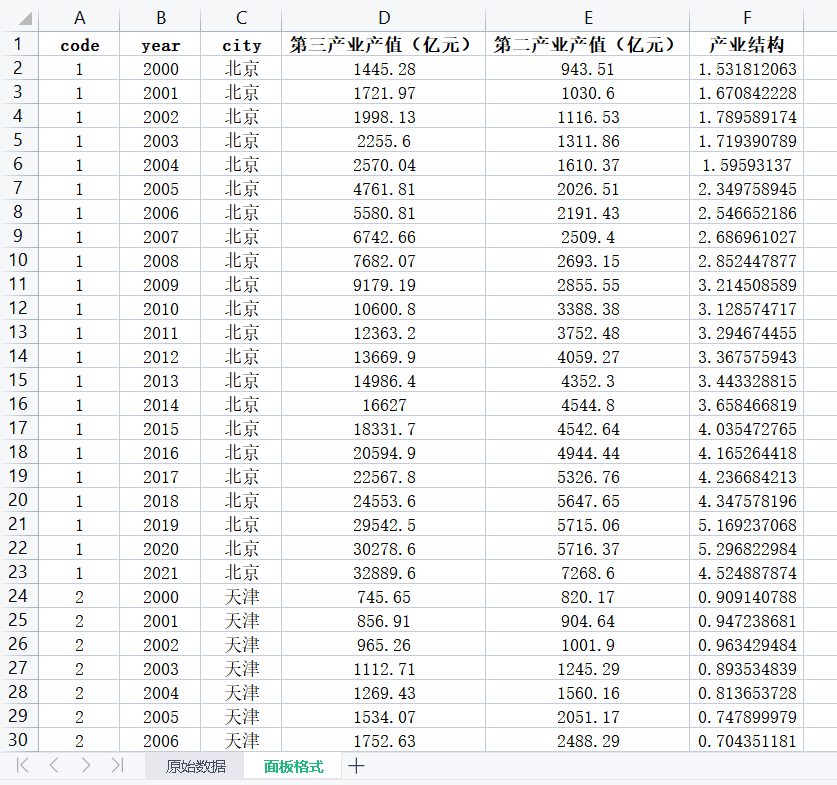Screen dimensions: 837x785
Task: Select column A header
Action: click(x=80, y=18)
